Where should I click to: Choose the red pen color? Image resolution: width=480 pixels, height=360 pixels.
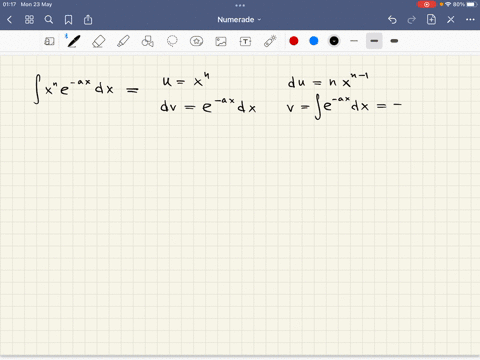click(294, 41)
